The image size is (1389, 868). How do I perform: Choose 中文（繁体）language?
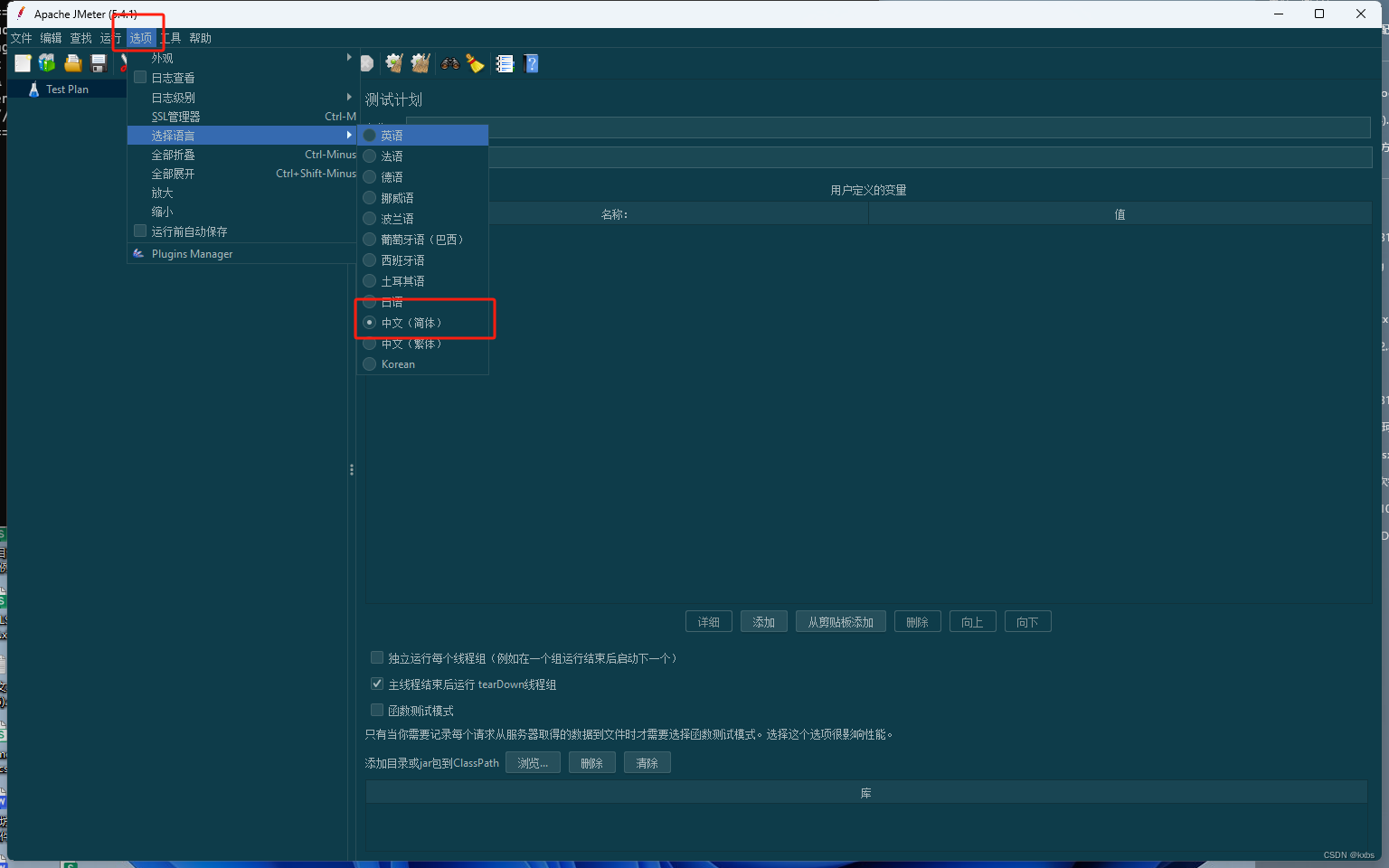pyautogui.click(x=423, y=344)
